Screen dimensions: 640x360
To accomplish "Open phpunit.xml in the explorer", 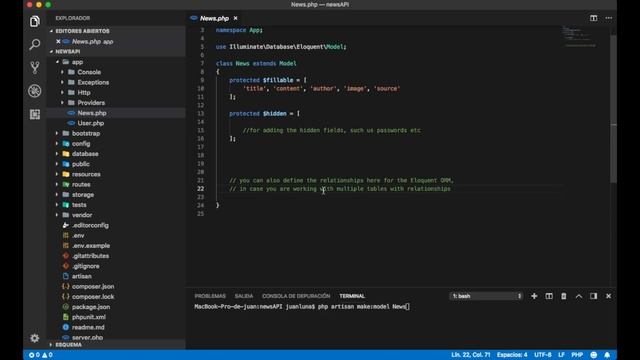I will coord(89,317).
